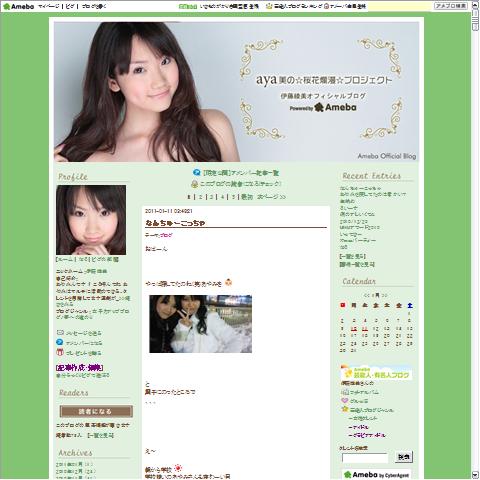
Task: Open the Ameba logo home link
Action: (x=18, y=6)
